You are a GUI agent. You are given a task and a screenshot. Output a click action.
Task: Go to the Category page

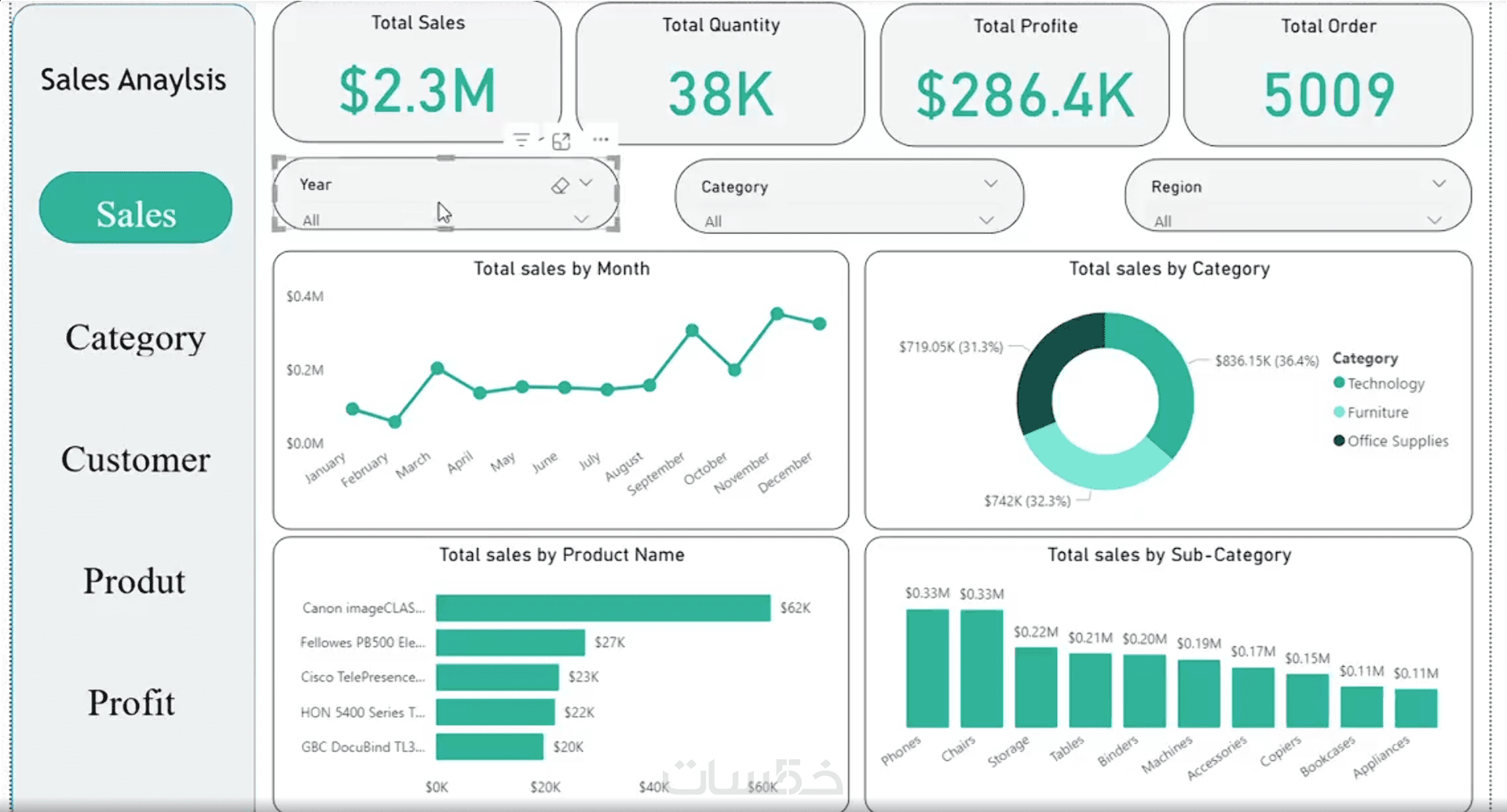pos(136,338)
